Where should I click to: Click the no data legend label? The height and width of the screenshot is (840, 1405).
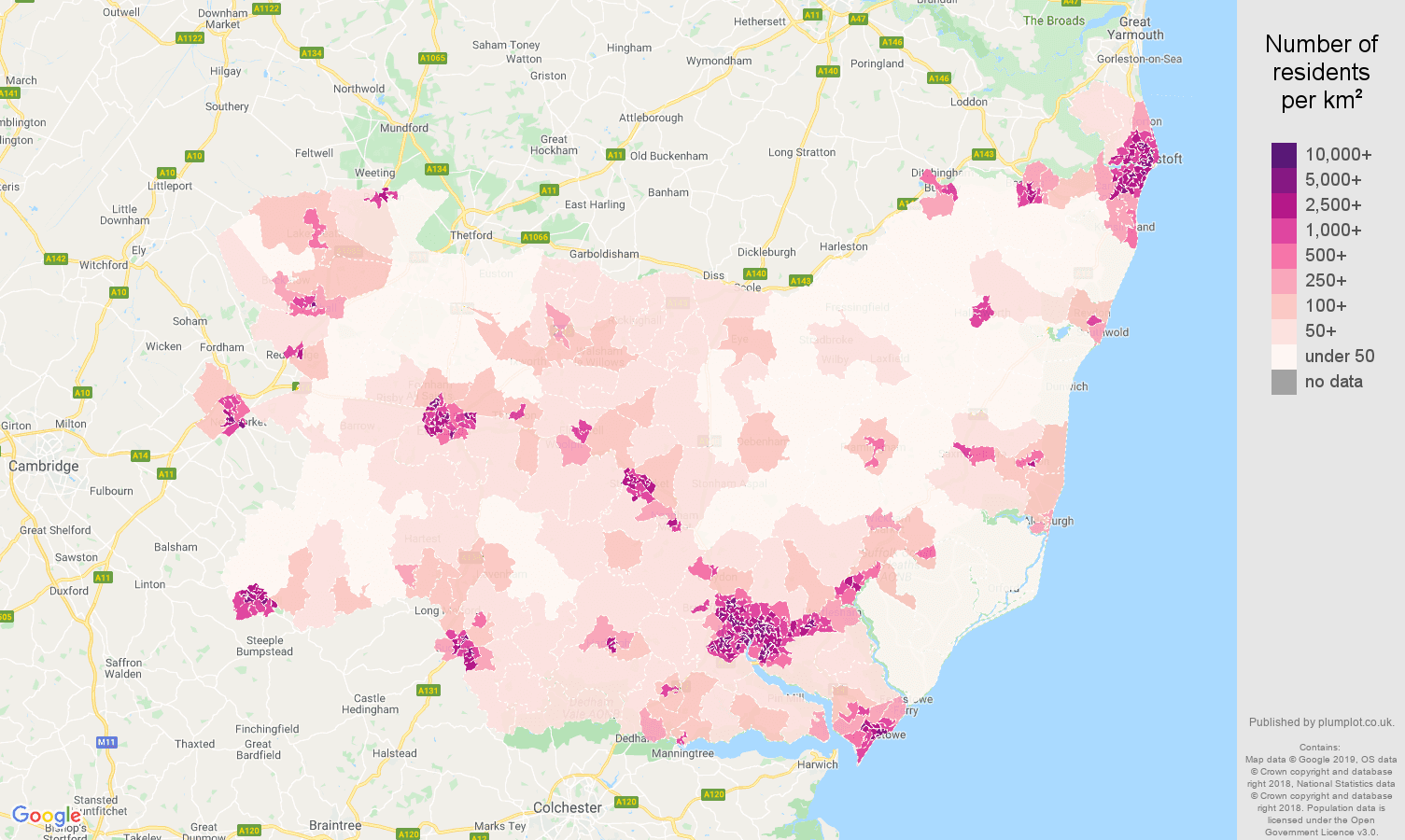1334,382
